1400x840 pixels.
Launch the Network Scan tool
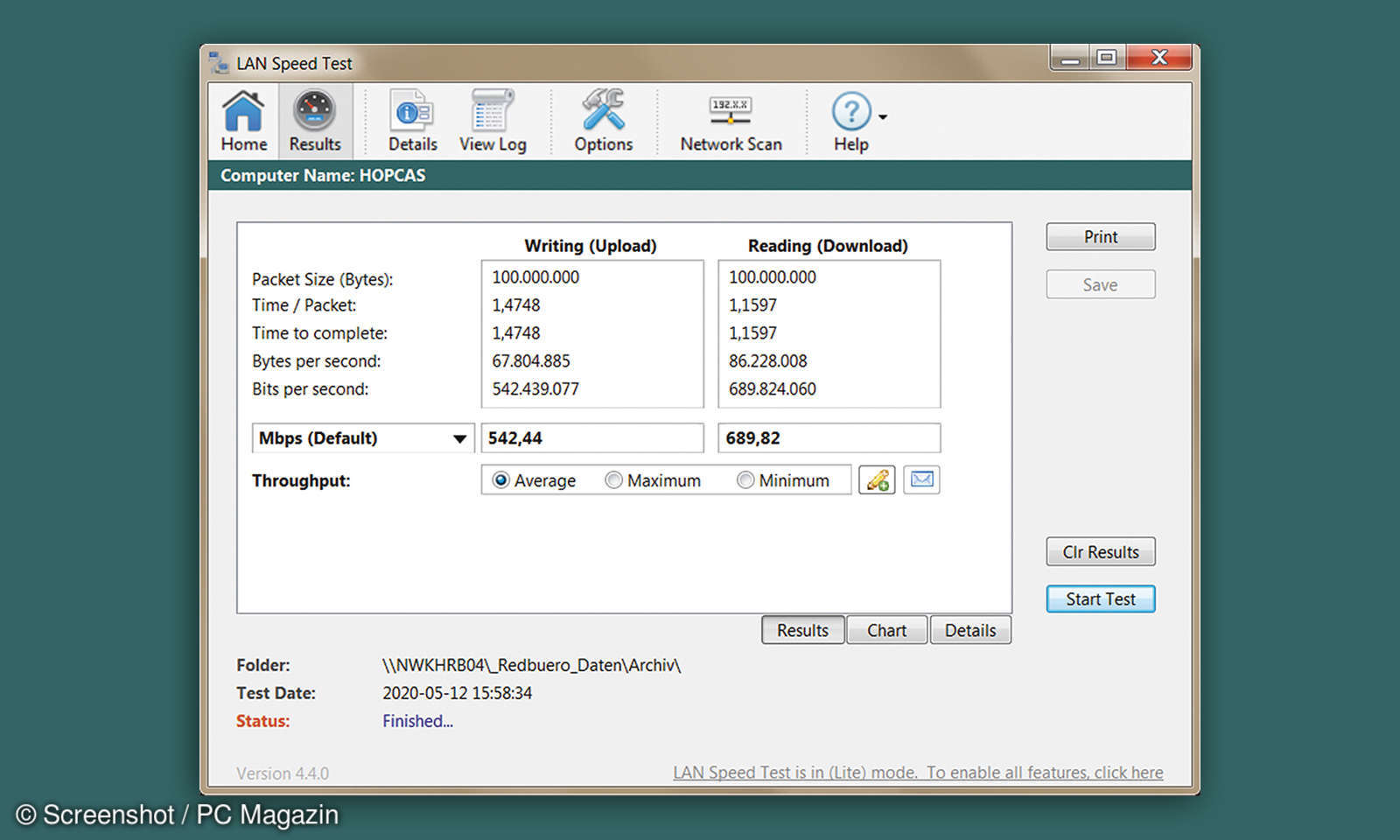[x=731, y=121]
